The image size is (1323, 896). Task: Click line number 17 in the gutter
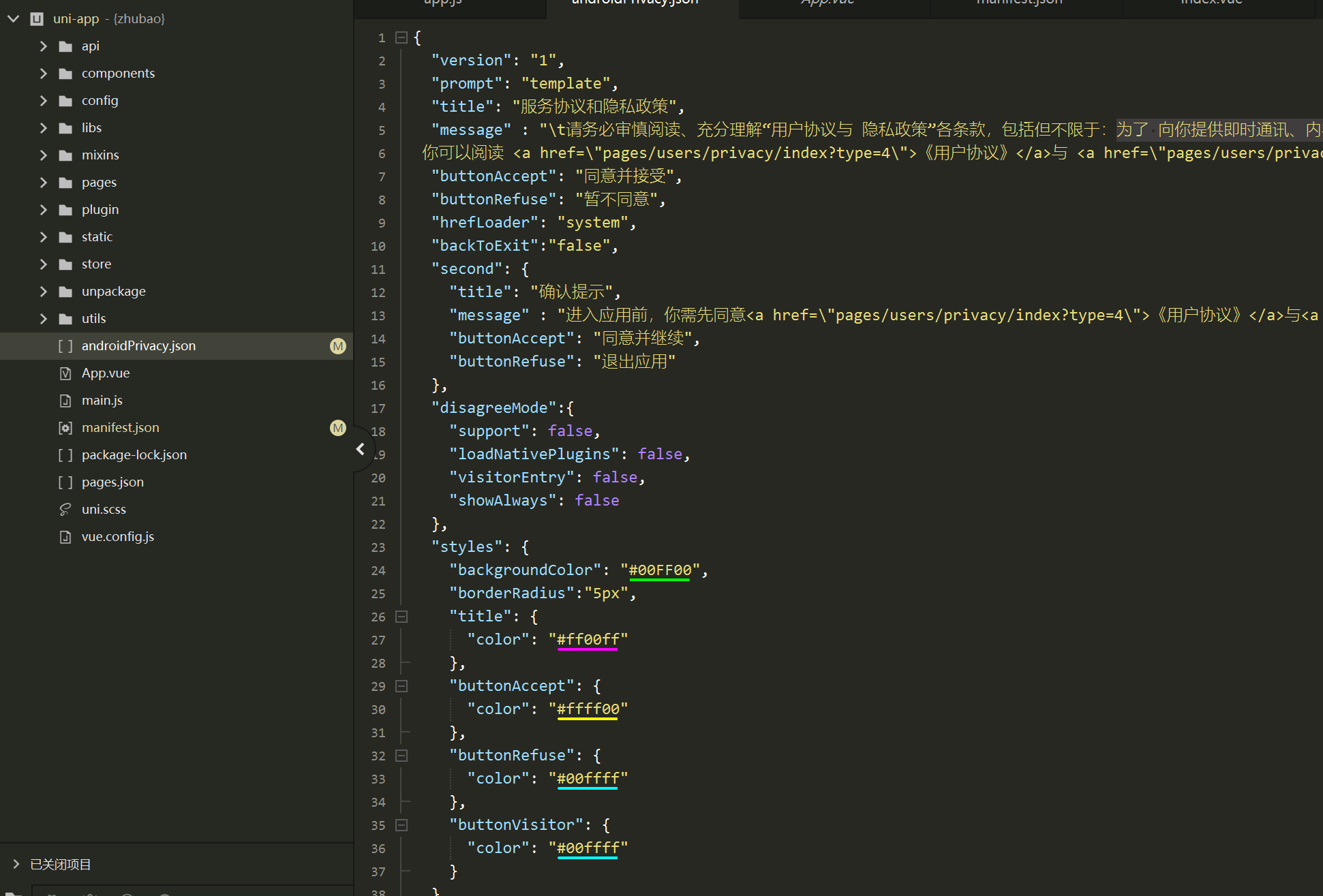coord(378,408)
